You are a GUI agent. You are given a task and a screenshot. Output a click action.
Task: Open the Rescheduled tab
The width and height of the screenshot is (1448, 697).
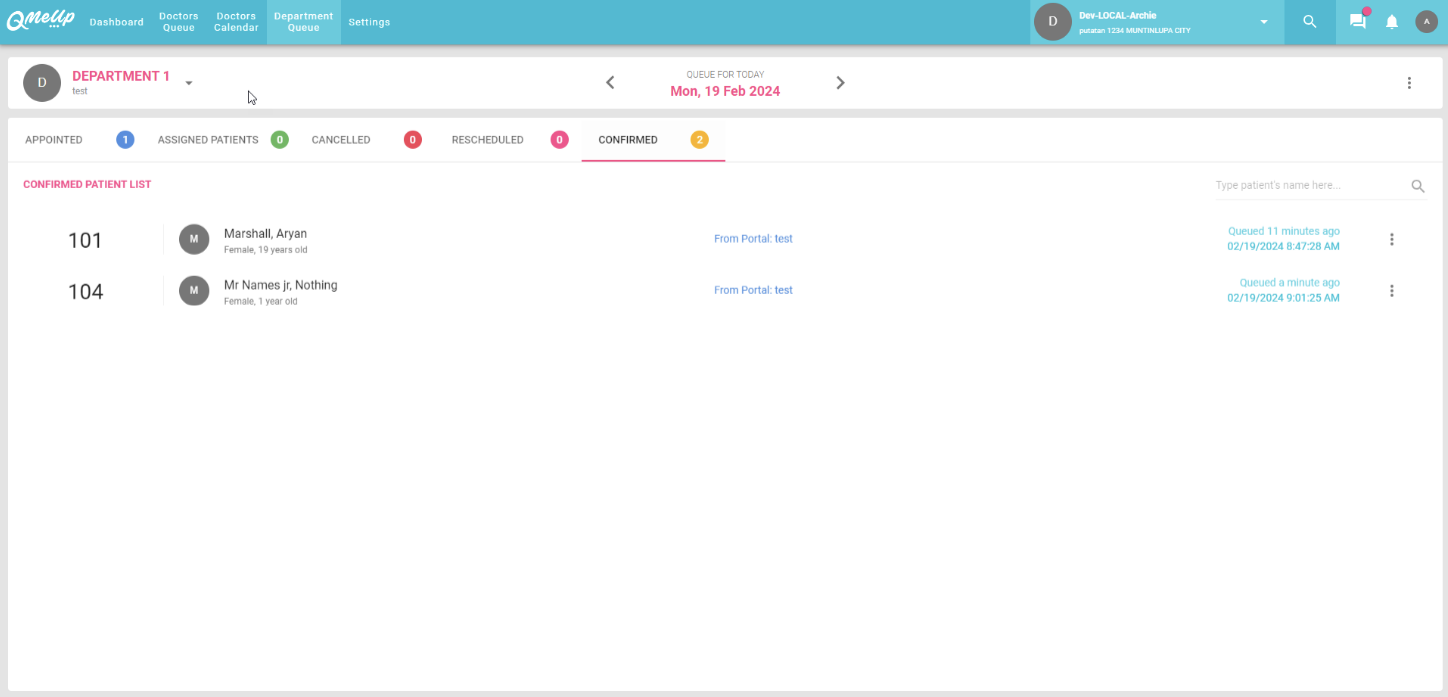point(487,140)
